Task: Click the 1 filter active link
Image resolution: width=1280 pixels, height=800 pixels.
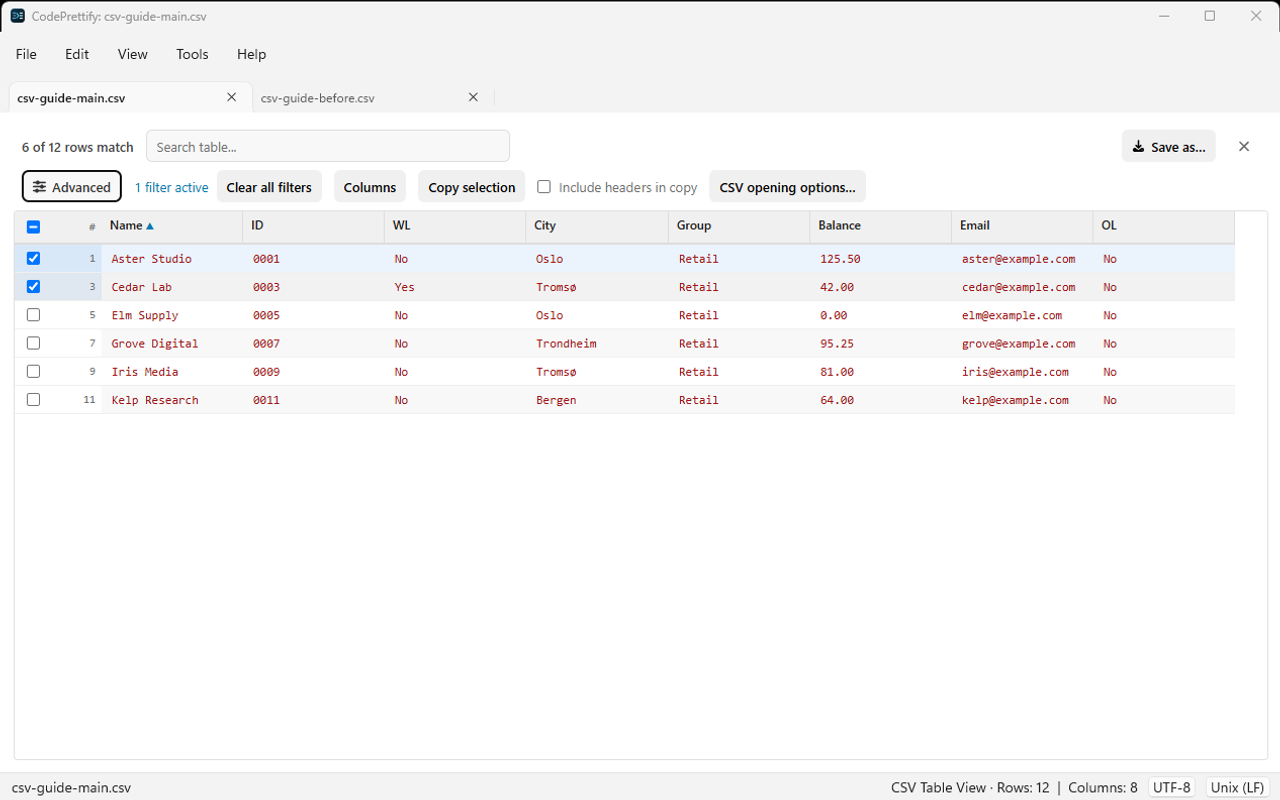Action: pyautogui.click(x=172, y=187)
